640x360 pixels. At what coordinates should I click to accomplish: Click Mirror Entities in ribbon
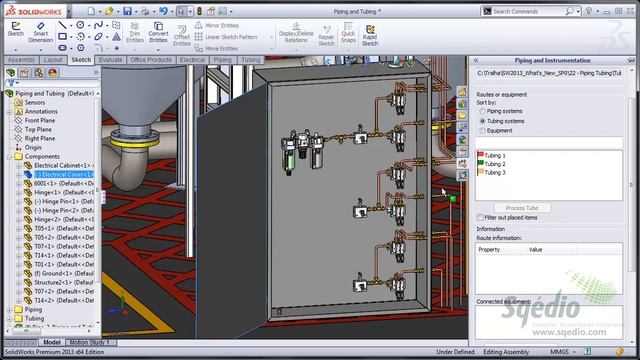click(x=217, y=25)
